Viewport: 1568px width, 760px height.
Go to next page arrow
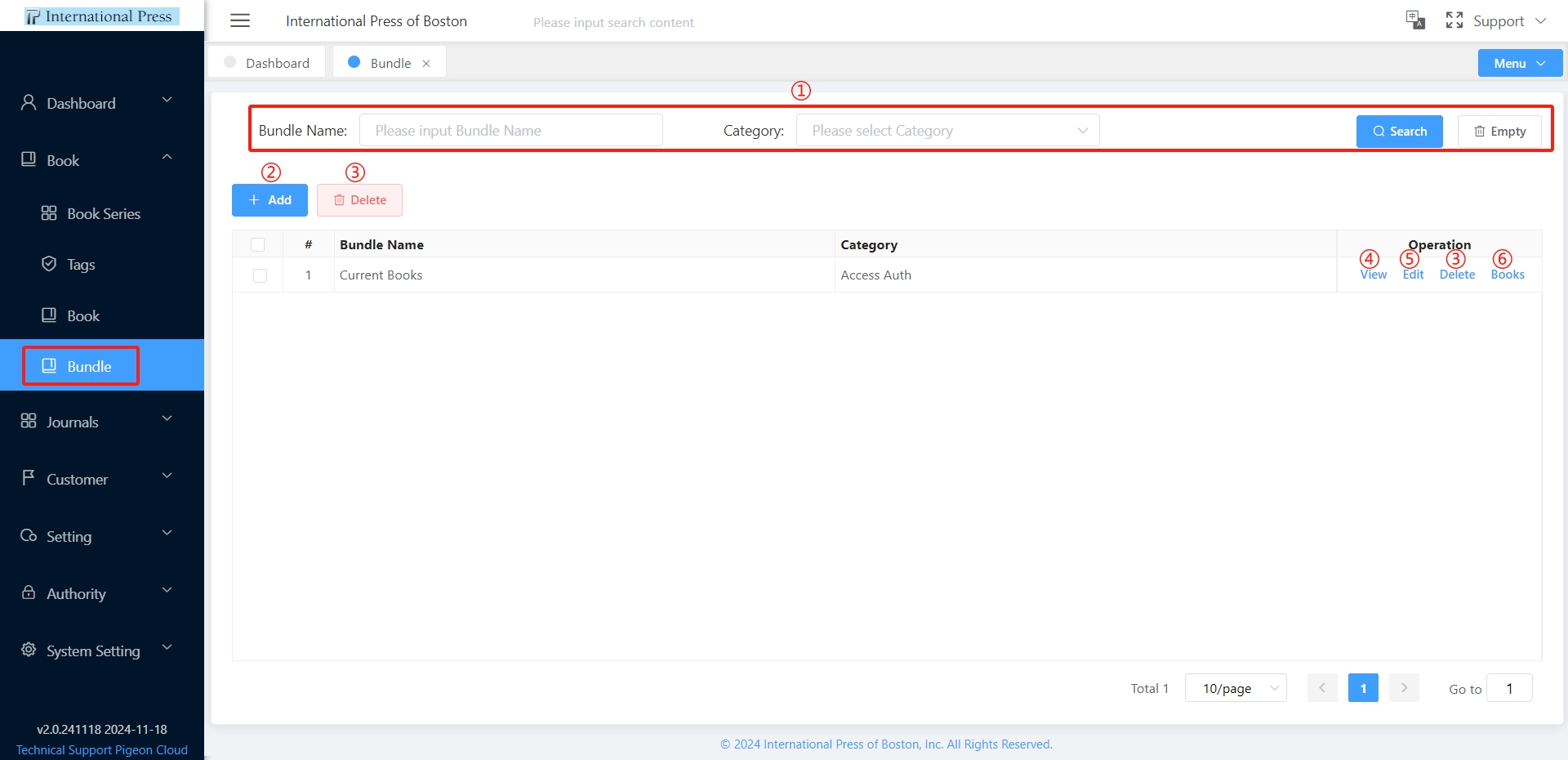point(1404,688)
